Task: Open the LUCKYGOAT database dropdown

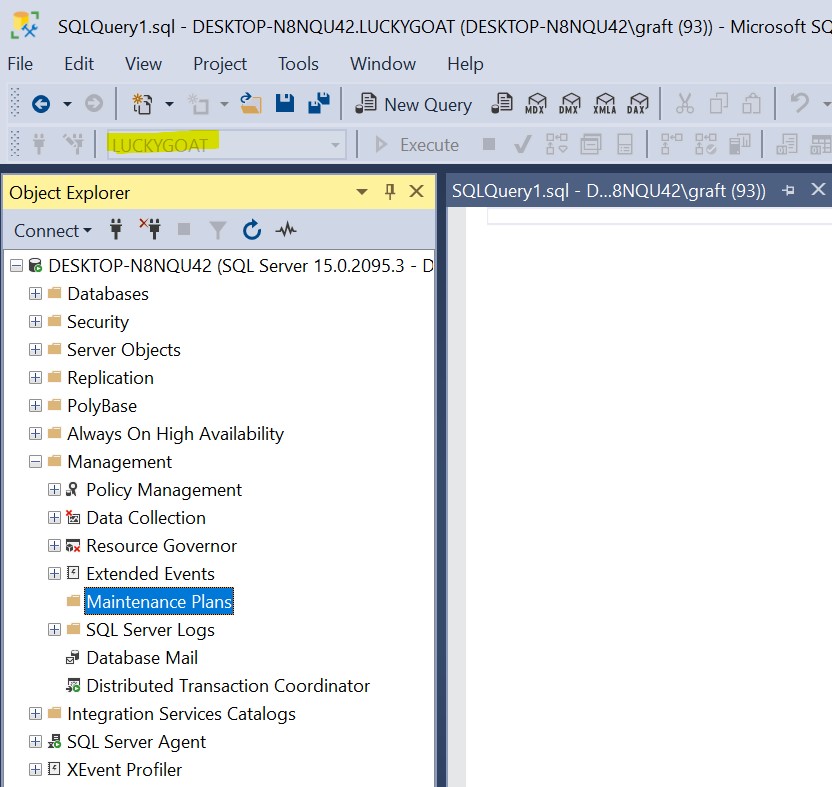Action: [335, 145]
